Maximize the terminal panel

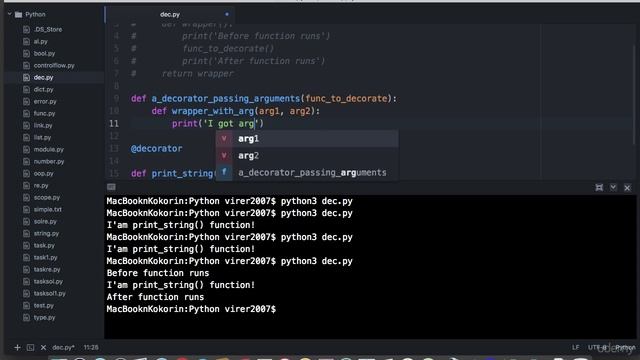(599, 187)
